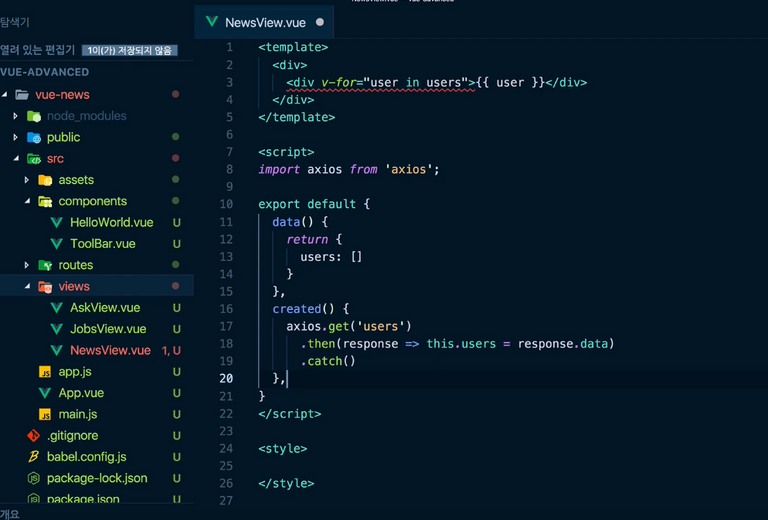The height and width of the screenshot is (520, 768).
Task: Place cursor on the v-for attribute
Action: point(339,82)
